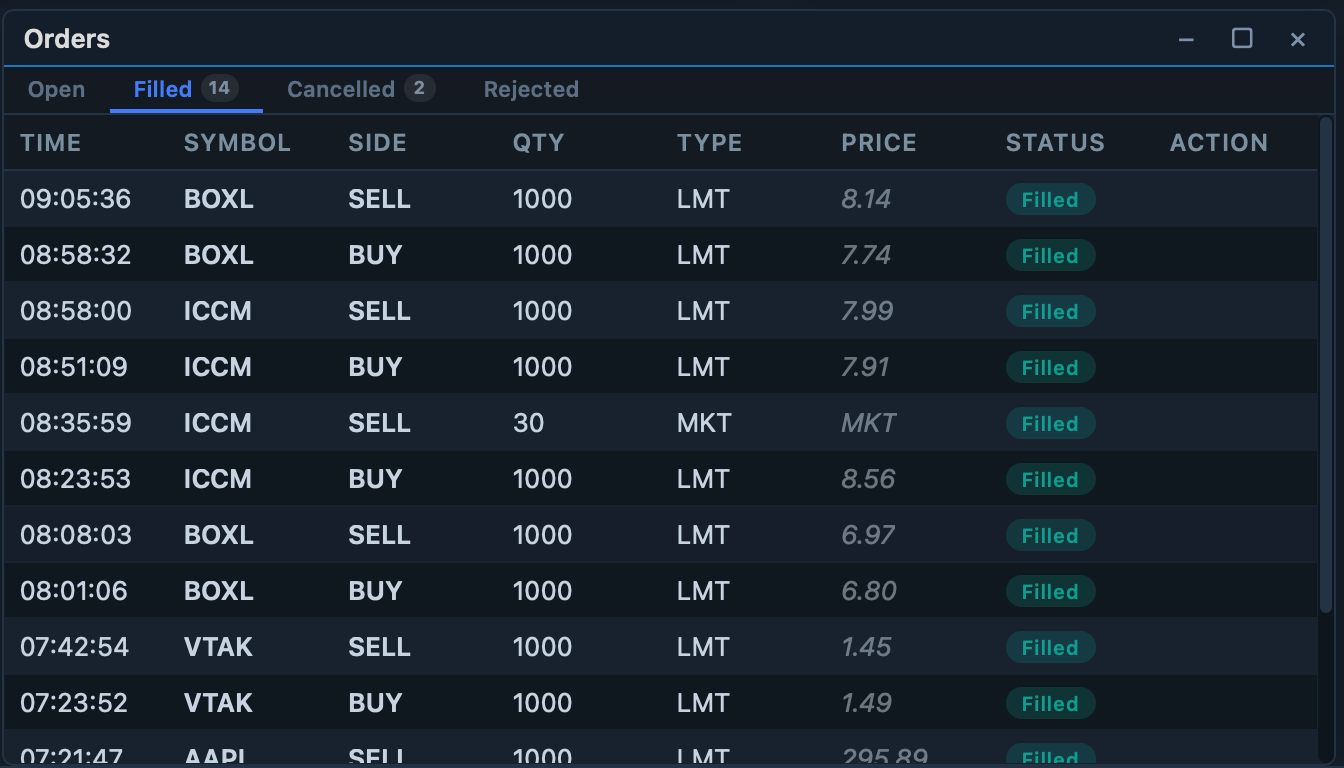Select the Filled tab
The image size is (1344, 768).
coord(186,89)
